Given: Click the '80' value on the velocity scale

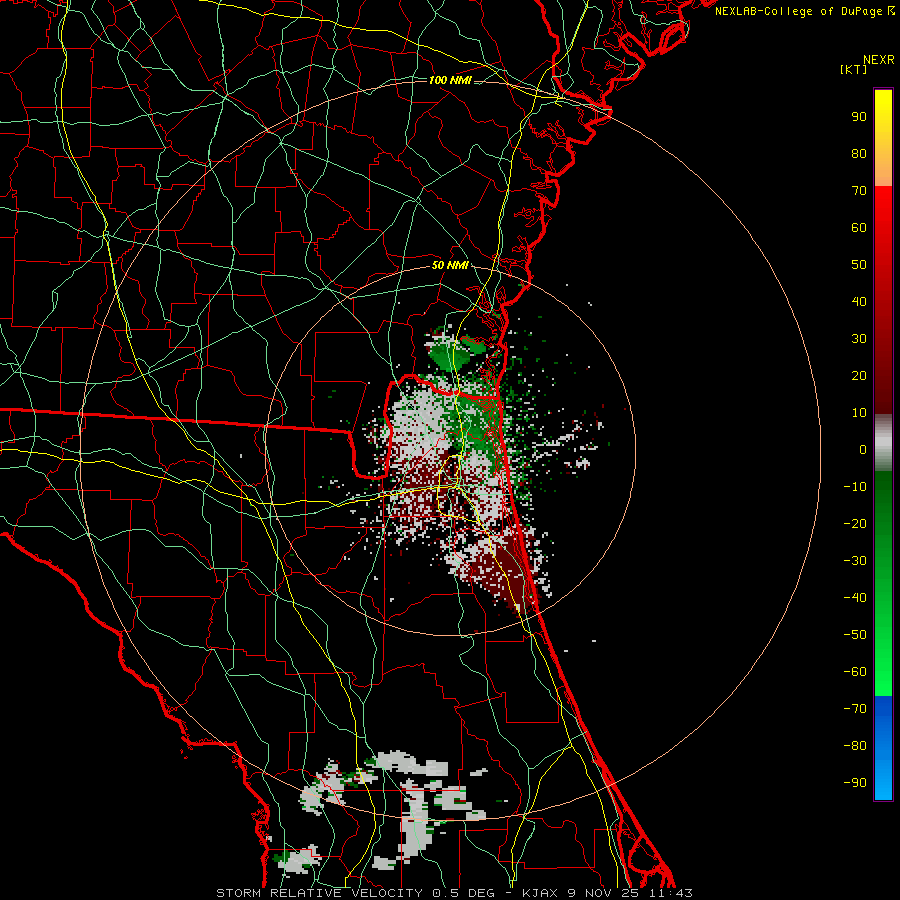Looking at the screenshot, I should [859, 154].
